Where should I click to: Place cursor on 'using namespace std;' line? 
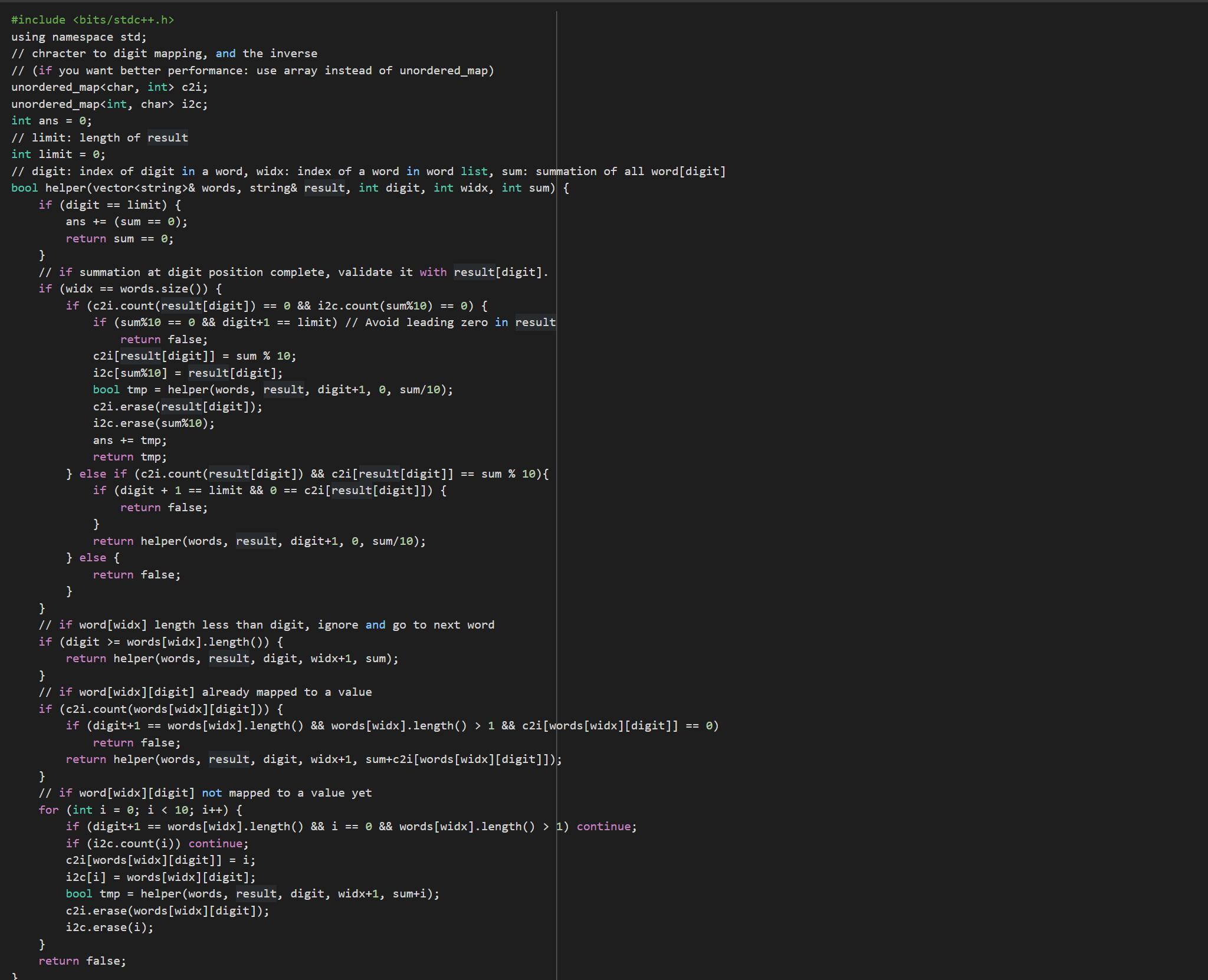78,37
